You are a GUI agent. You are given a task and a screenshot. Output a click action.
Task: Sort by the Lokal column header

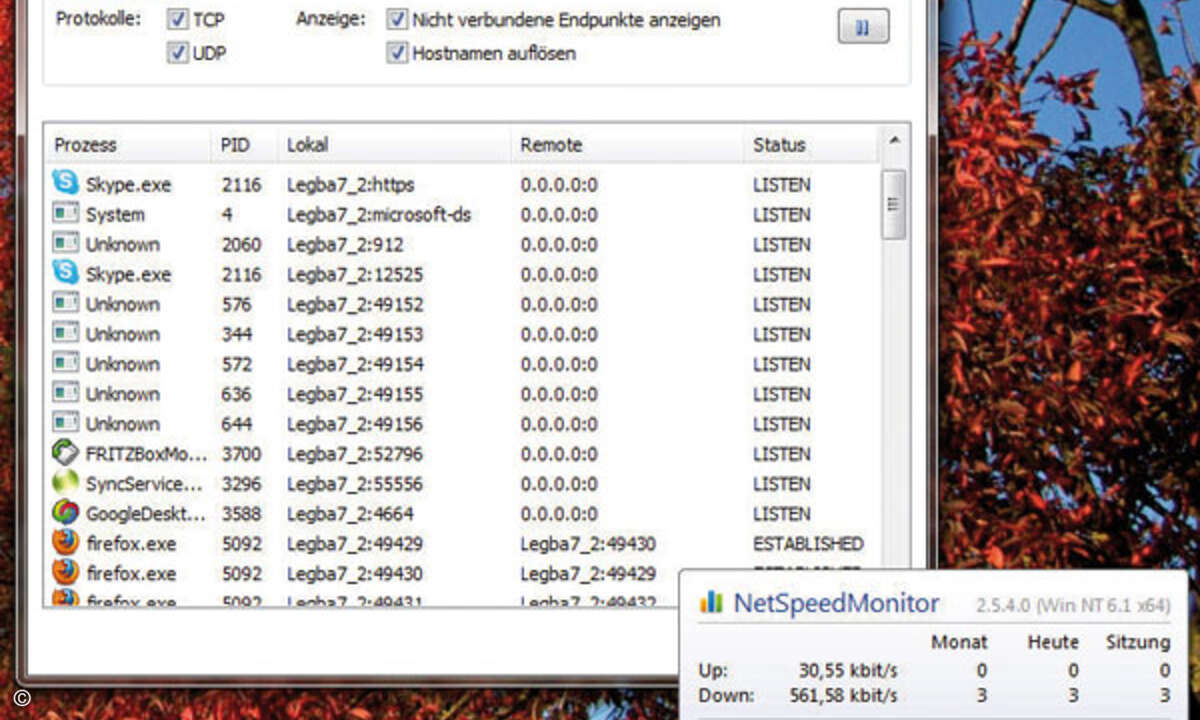[394, 144]
